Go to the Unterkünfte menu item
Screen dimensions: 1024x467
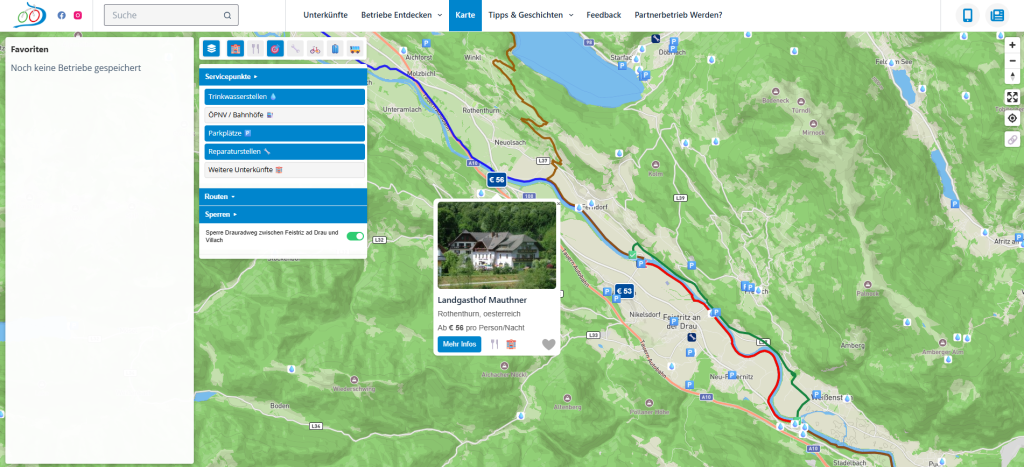pyautogui.click(x=325, y=15)
